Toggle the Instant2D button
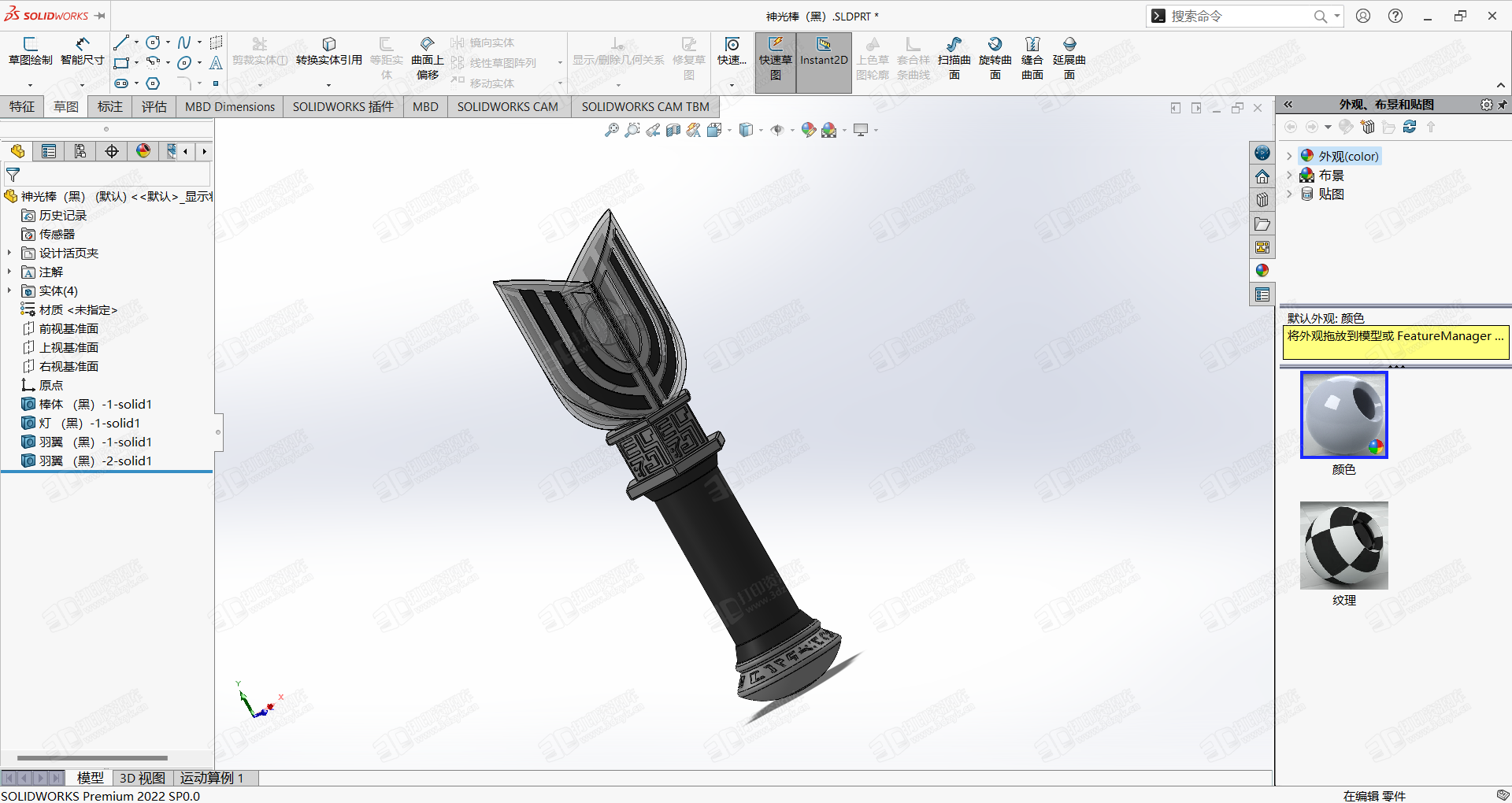The width and height of the screenshot is (1512, 803). click(x=824, y=63)
